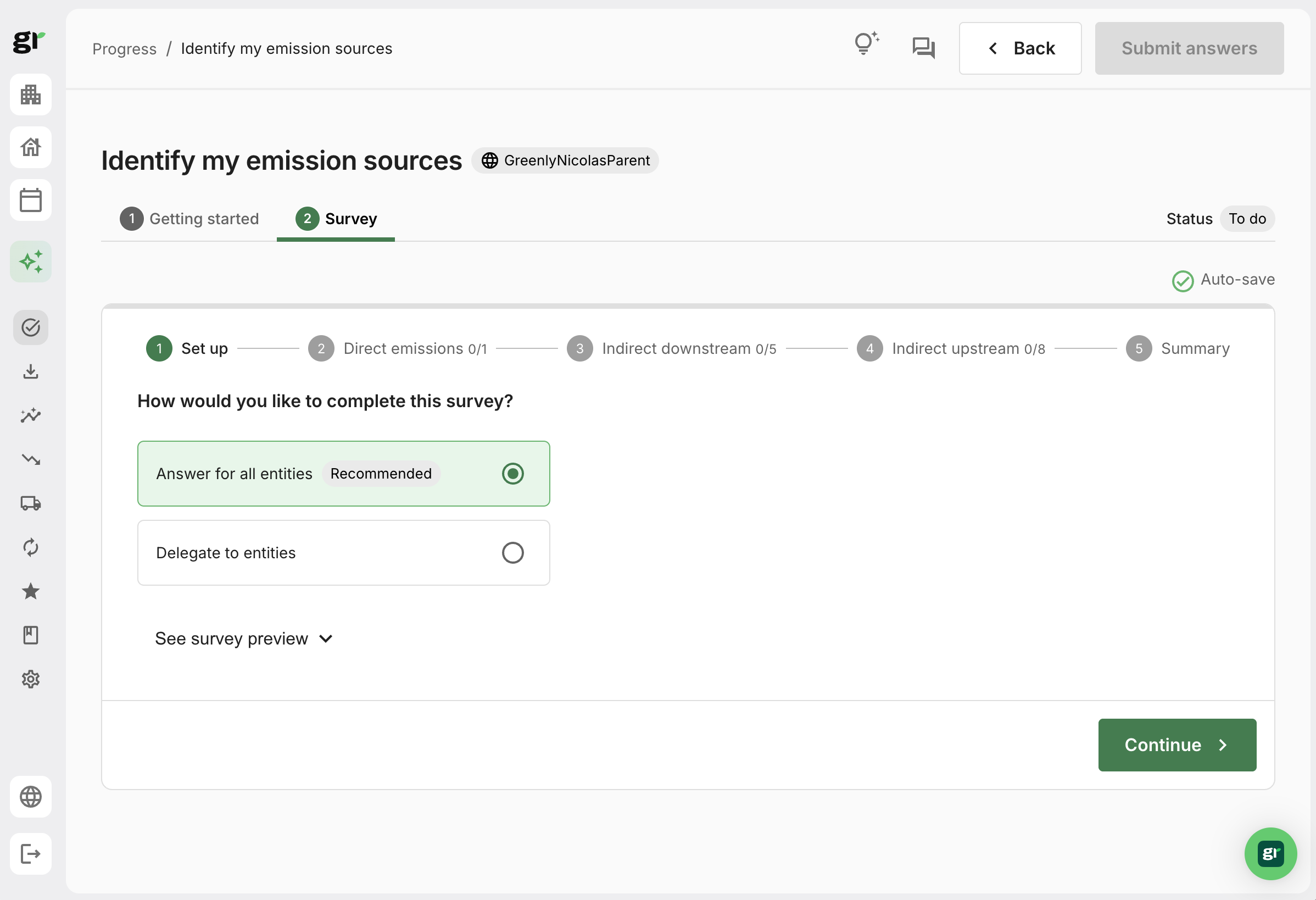Open the Greenly chat widget bubble

[x=1271, y=853]
